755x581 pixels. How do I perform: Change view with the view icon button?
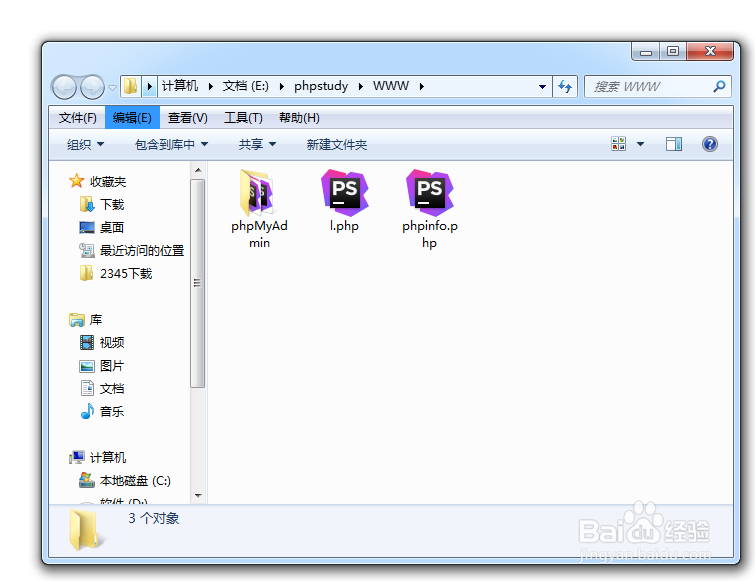(618, 143)
